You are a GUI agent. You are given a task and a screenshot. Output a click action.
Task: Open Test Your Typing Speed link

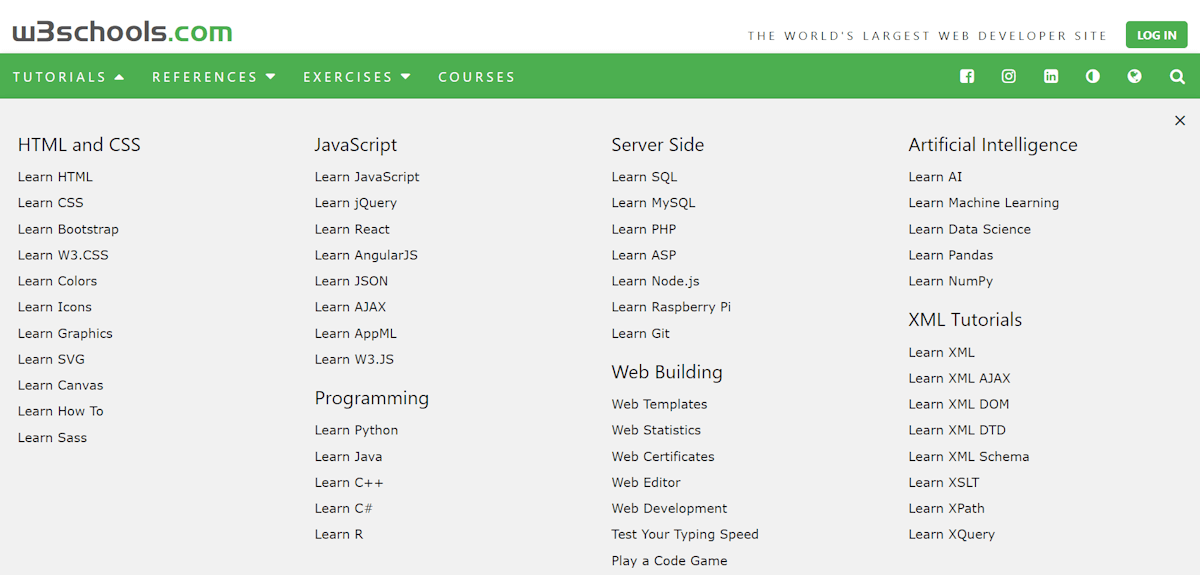pos(685,534)
